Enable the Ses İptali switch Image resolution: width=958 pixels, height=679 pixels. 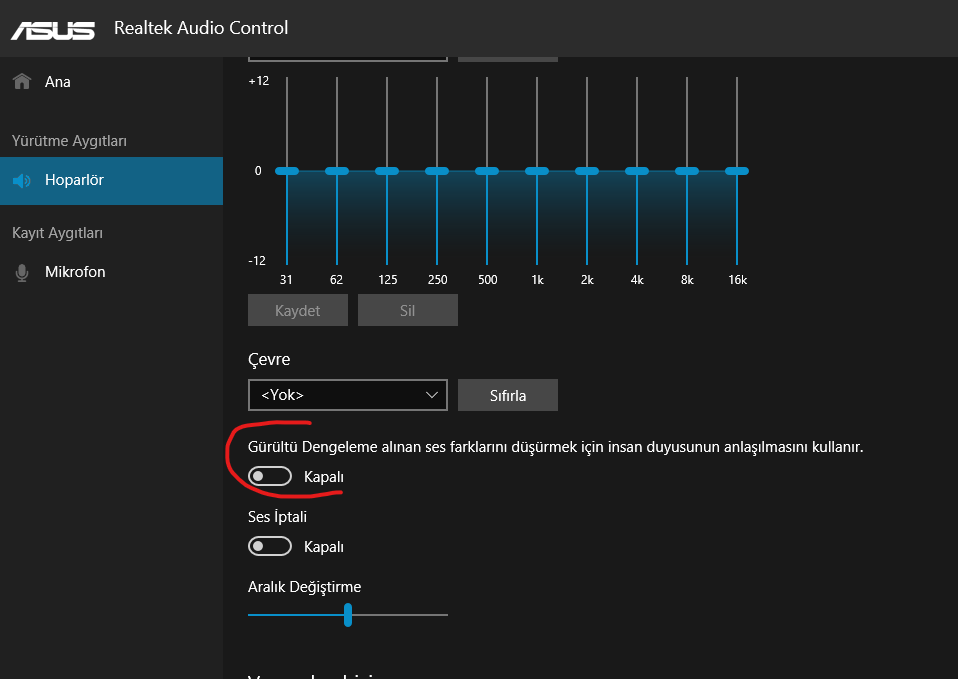click(270, 546)
